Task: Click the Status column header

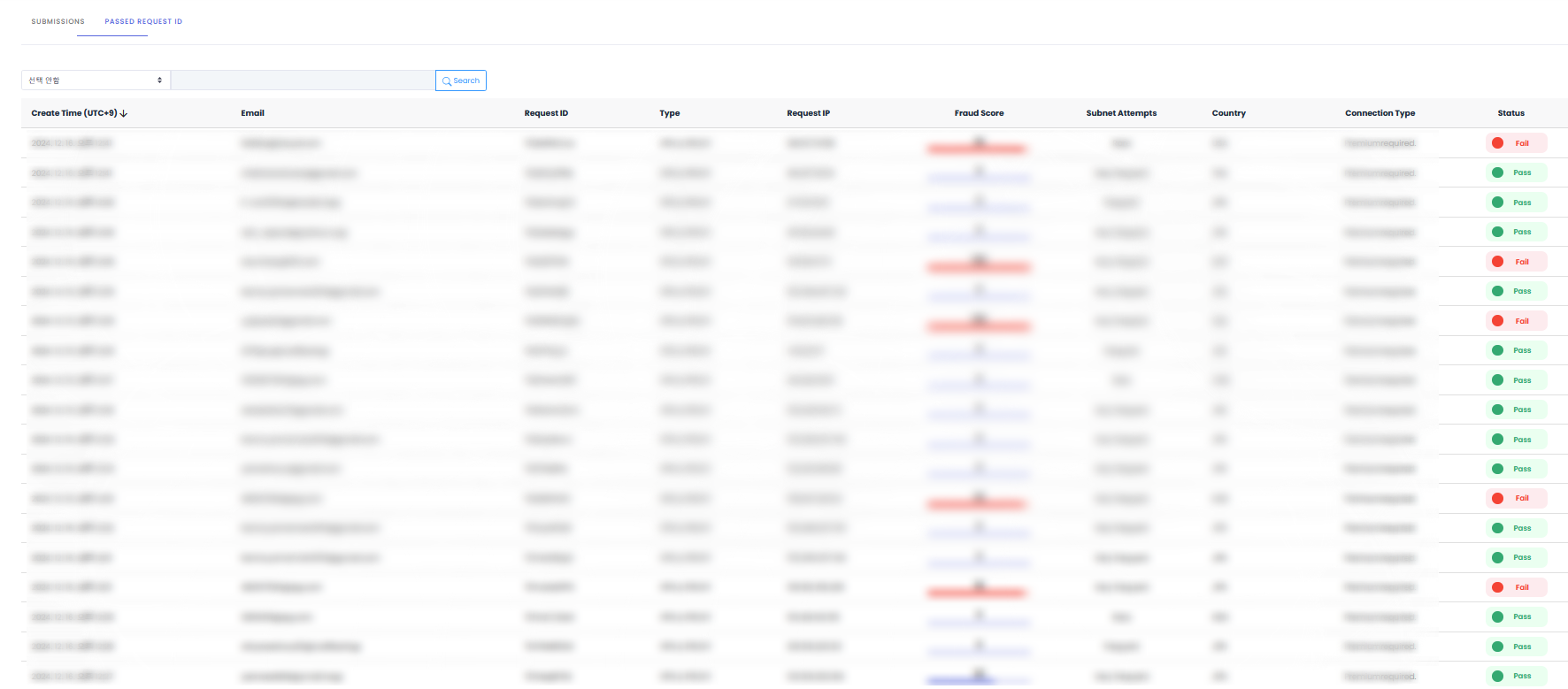Action: pyautogui.click(x=1510, y=113)
